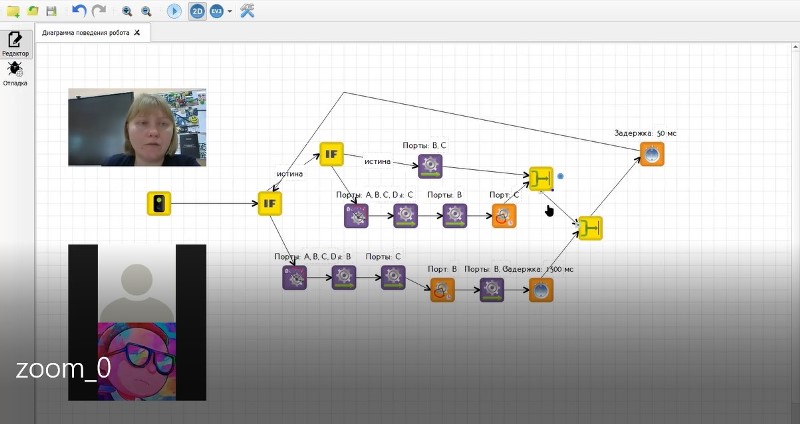
Task: Open settings with the wrench tools icon
Action: (247, 11)
